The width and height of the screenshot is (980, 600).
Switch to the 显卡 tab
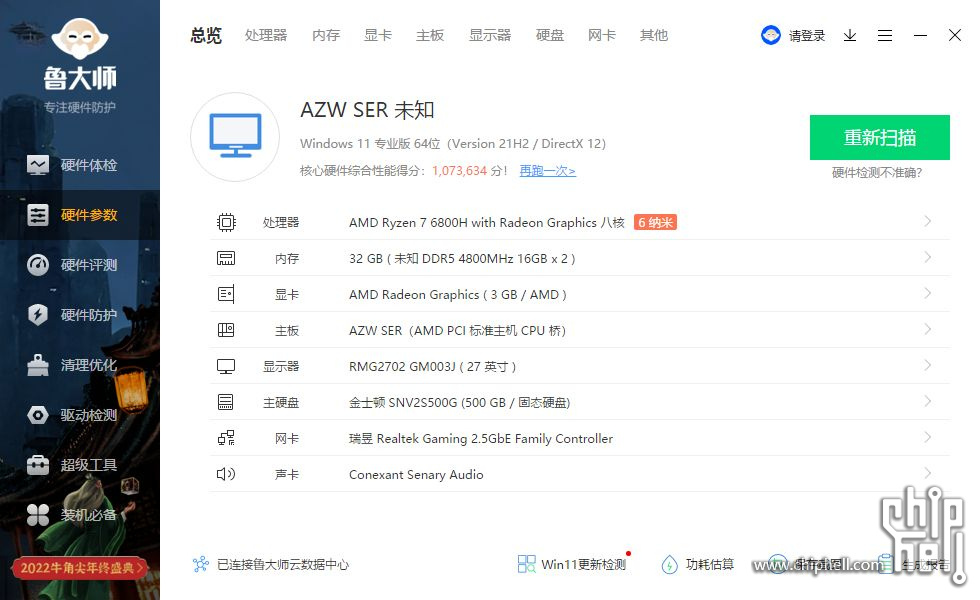378,36
